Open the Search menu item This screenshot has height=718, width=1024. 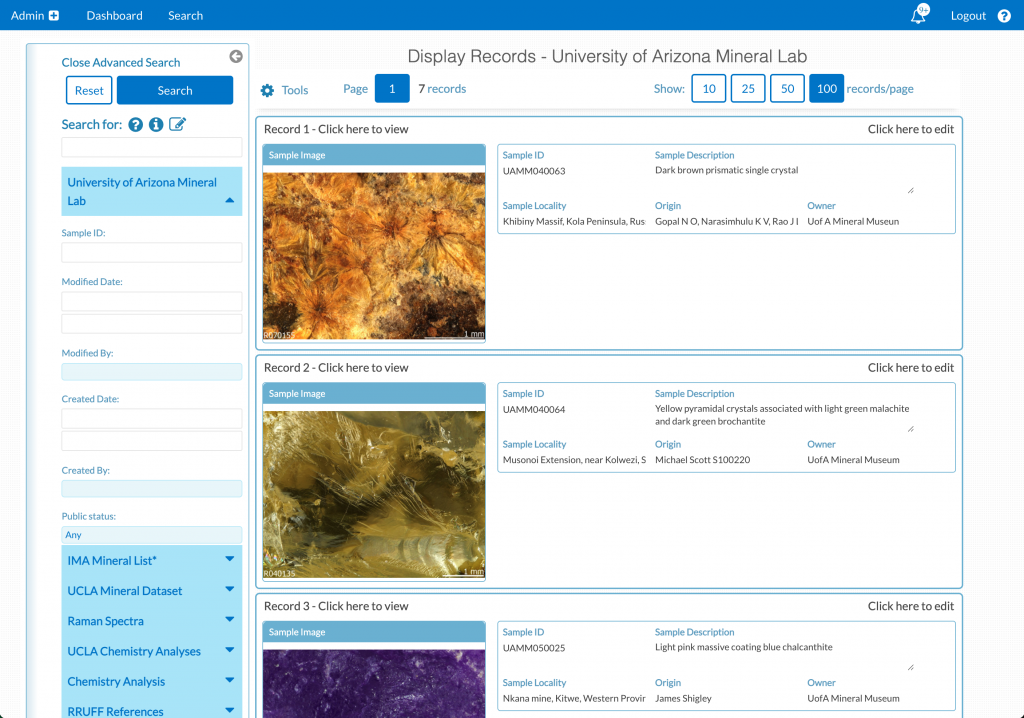tap(185, 16)
